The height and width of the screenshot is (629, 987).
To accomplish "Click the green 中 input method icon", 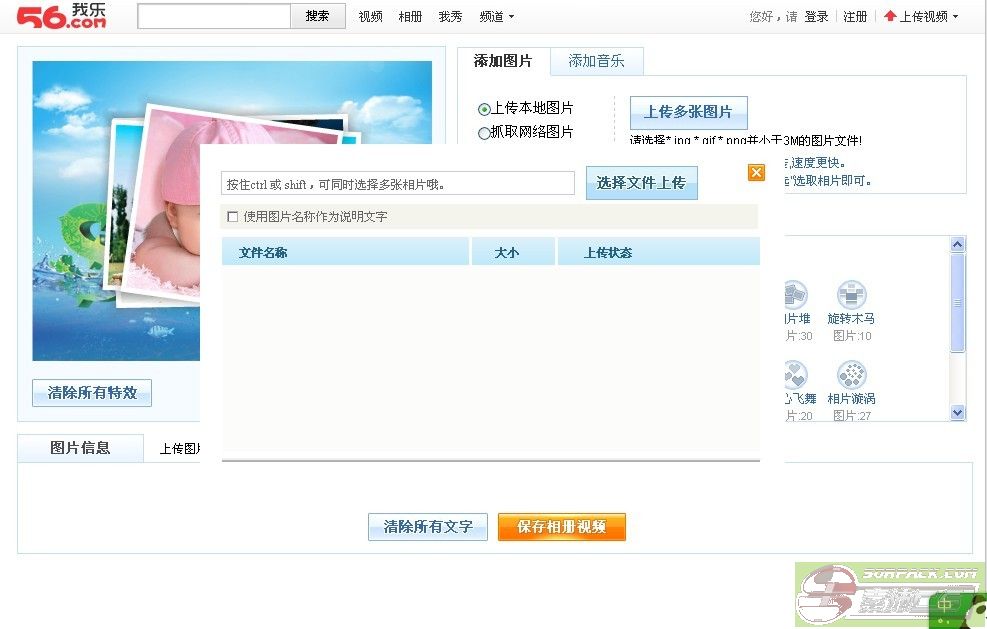I will [945, 605].
